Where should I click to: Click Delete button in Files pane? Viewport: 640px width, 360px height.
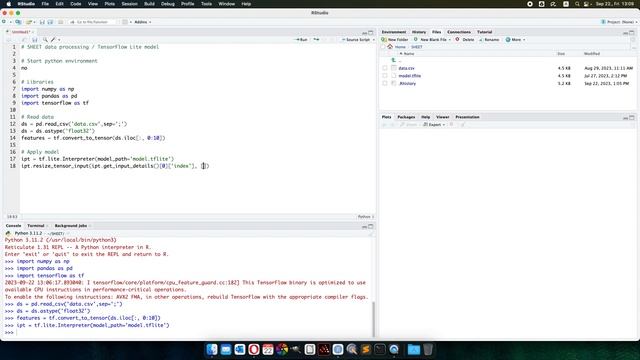click(464, 40)
